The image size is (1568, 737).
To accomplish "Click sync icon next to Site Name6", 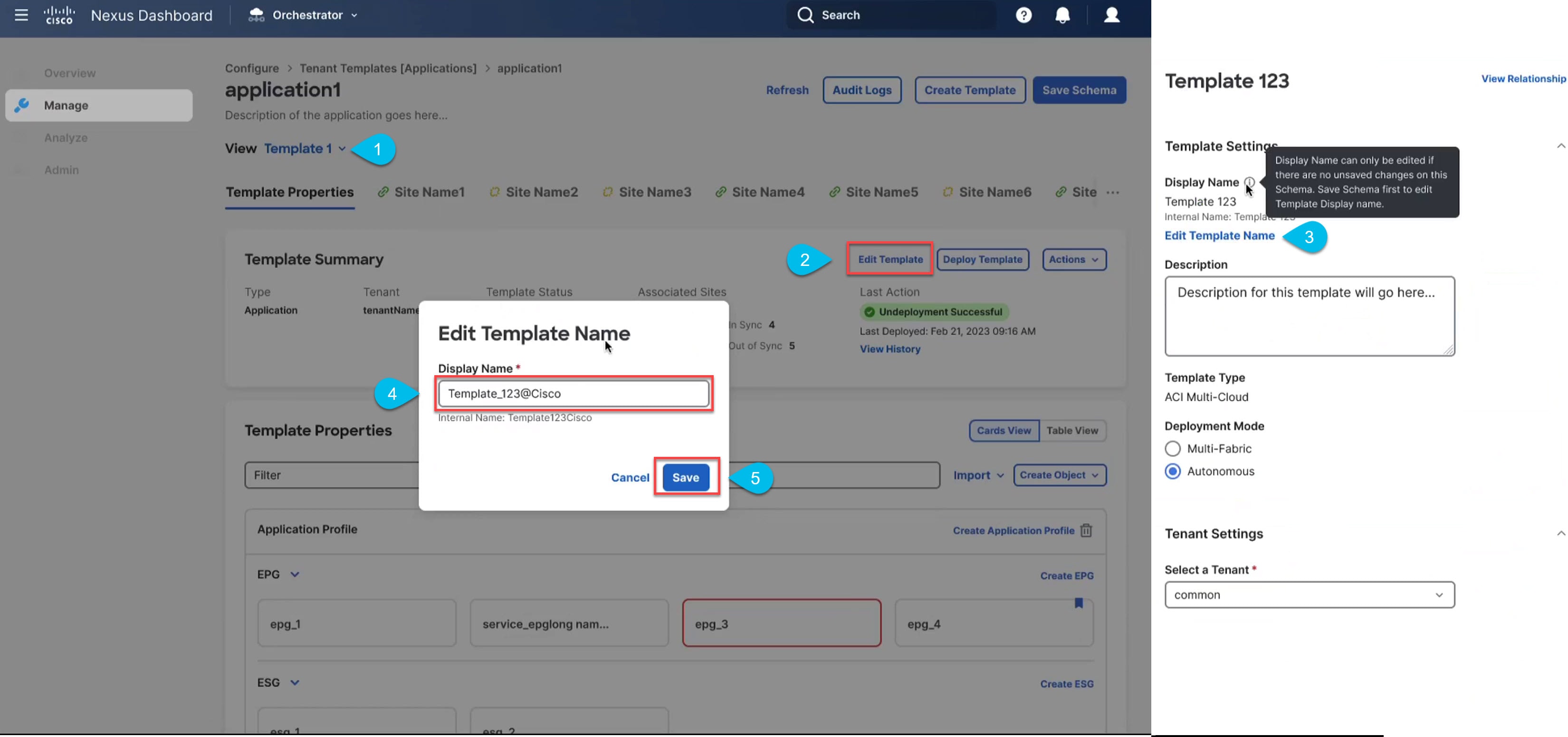I will 948,192.
